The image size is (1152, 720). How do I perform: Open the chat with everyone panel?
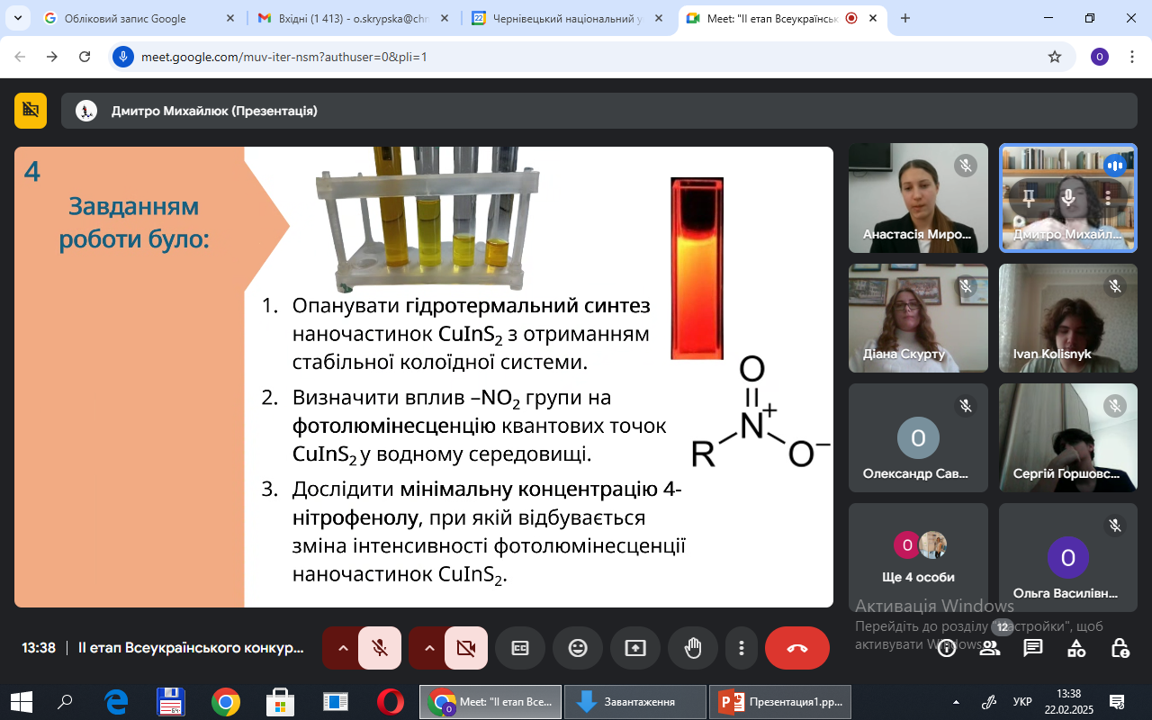pyautogui.click(x=1033, y=648)
